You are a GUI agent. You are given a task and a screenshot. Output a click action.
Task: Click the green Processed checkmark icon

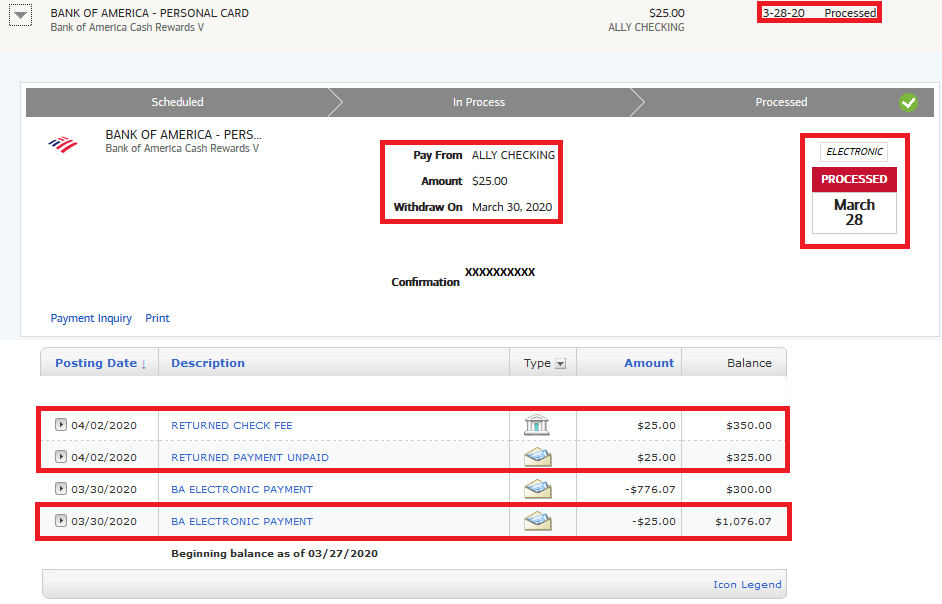click(x=908, y=103)
